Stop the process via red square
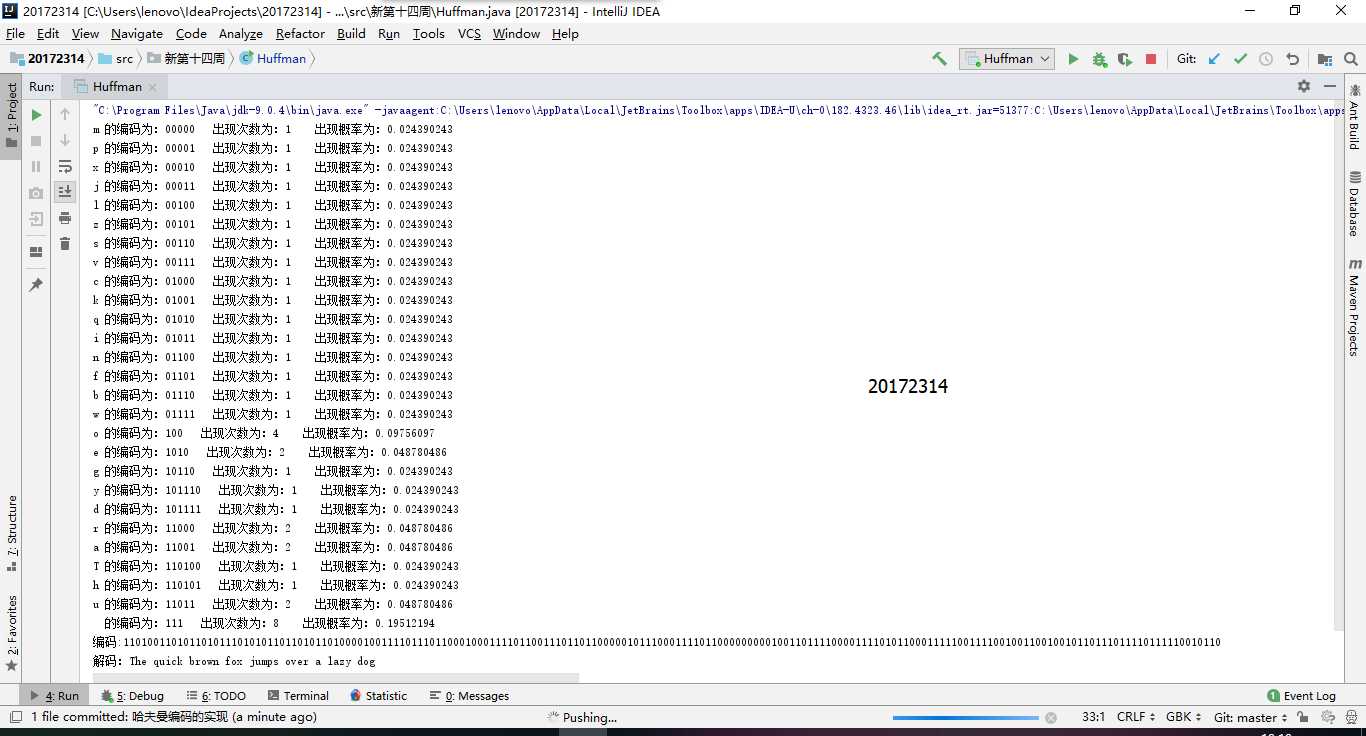Viewport: 1366px width, 736px height. 1151,59
